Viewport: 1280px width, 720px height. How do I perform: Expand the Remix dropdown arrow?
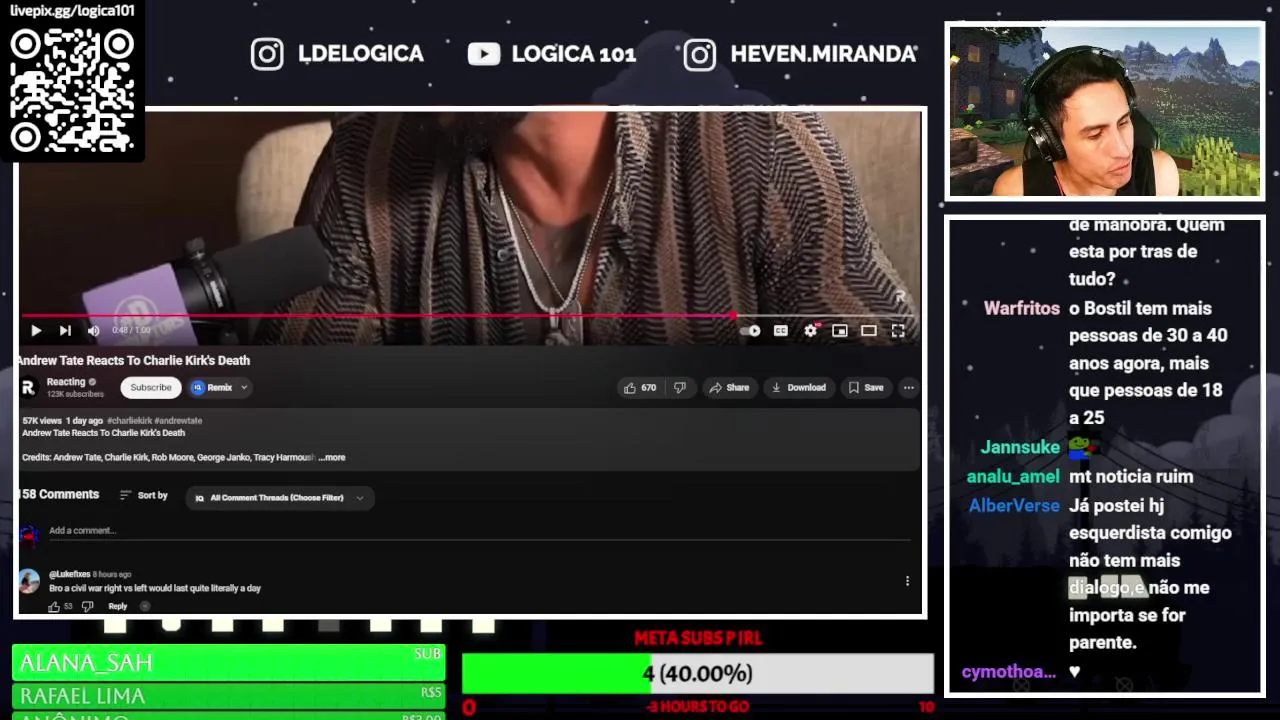(x=244, y=388)
